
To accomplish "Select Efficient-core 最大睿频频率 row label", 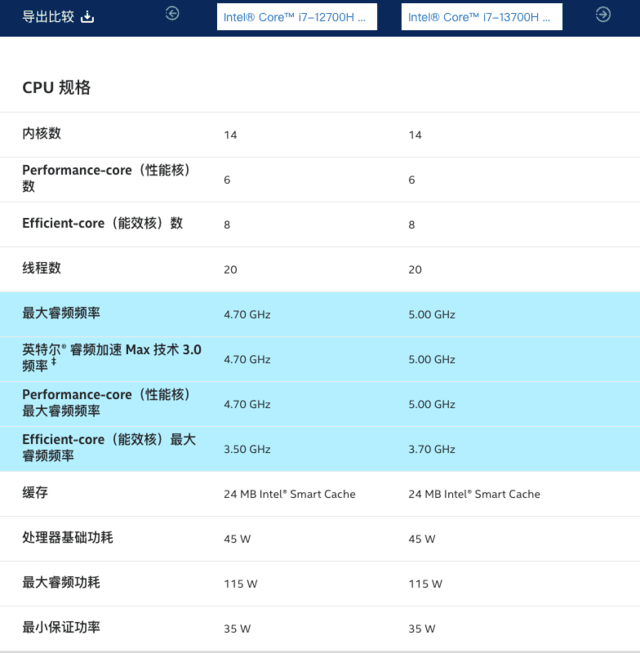I will click(x=109, y=447).
